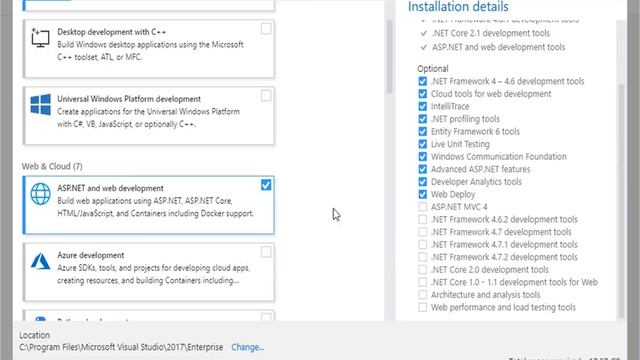Click the Universal Windows Platform Windows logo icon
Image resolution: width=640 pixels, height=360 pixels.
point(40,104)
